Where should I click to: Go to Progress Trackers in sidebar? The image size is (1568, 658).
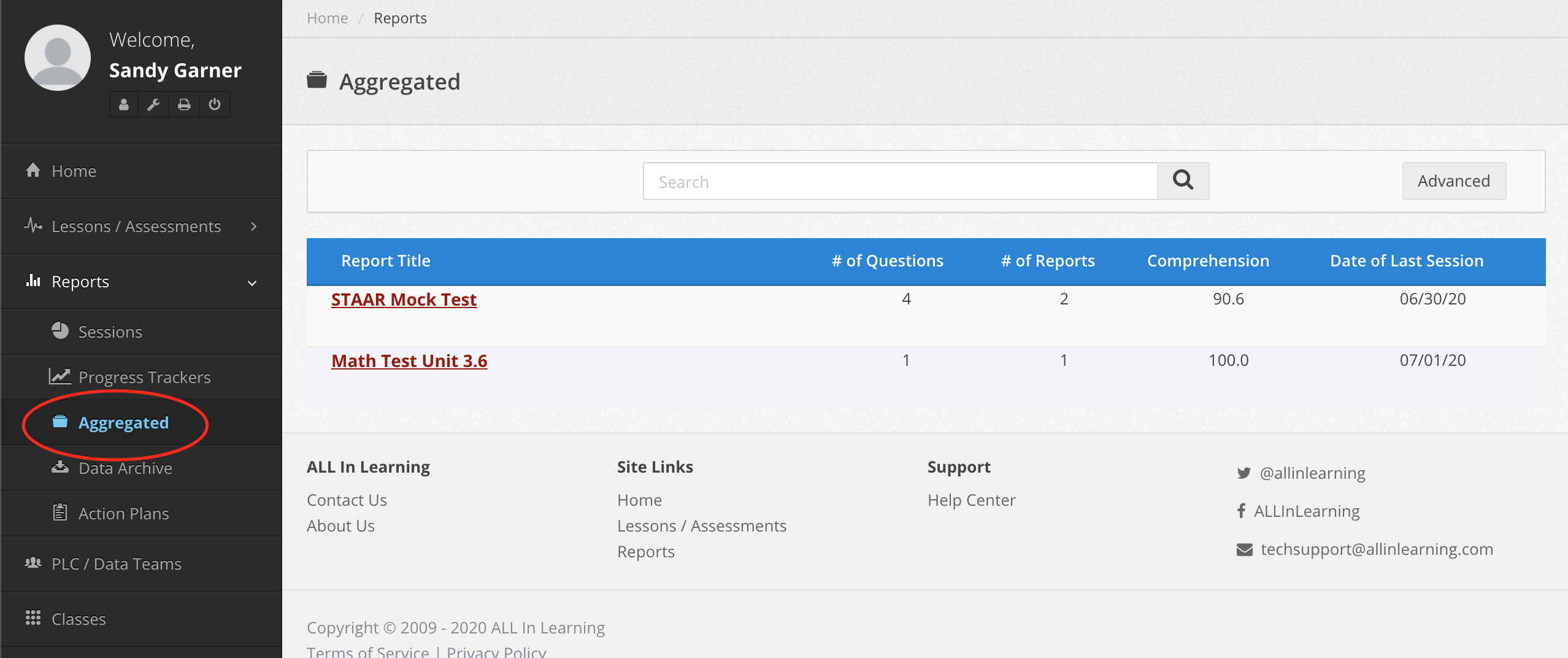click(x=144, y=377)
